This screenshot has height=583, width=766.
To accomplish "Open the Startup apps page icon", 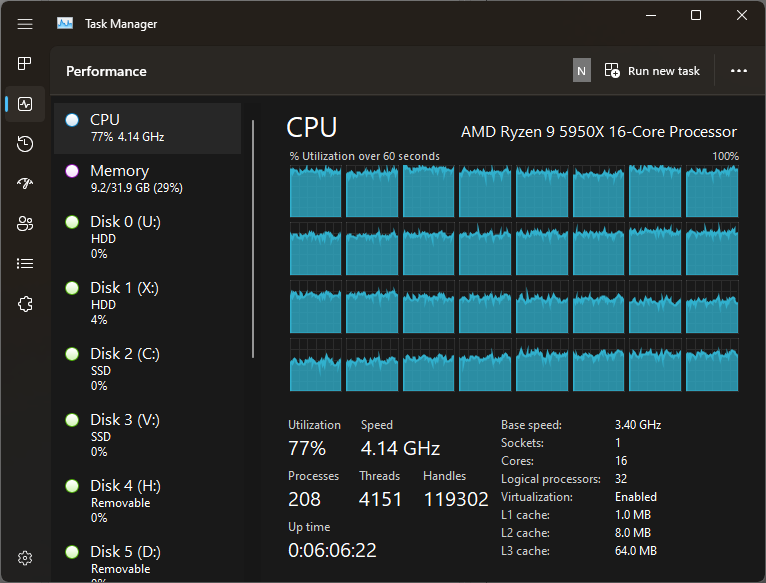I will [25, 184].
